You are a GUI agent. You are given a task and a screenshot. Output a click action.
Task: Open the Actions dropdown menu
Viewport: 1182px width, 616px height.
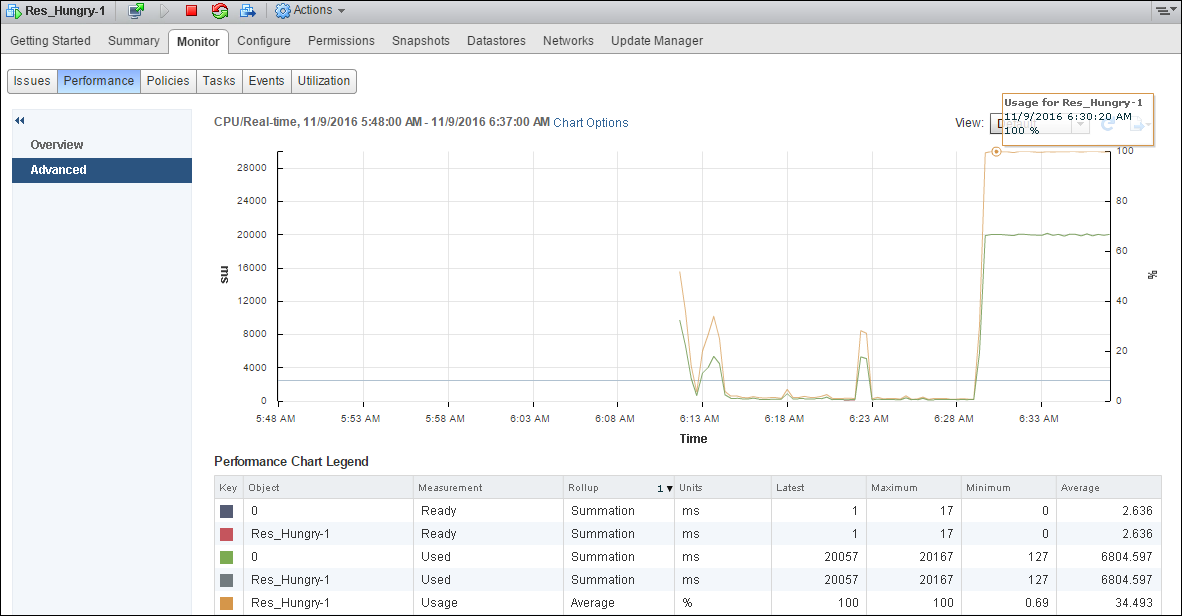click(x=310, y=11)
